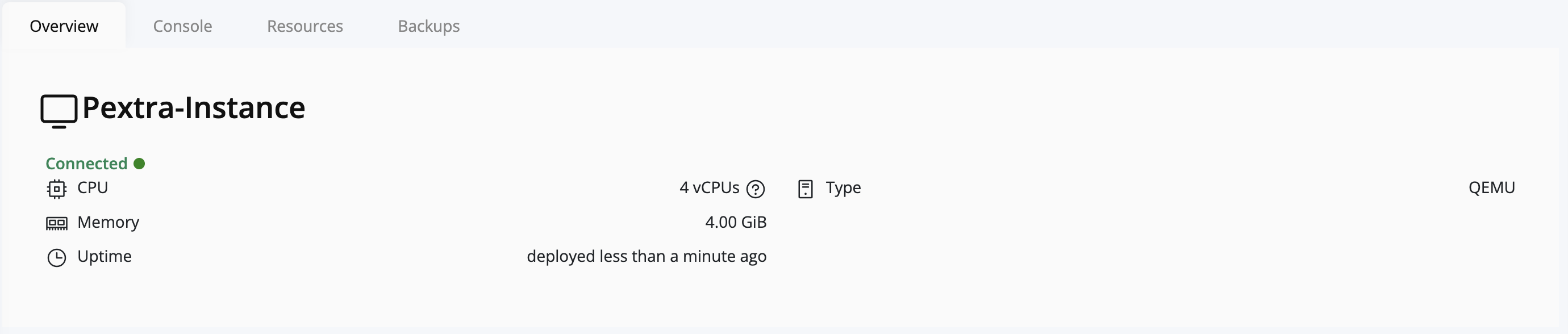Screen dimensions: 1568x334
Task: Click the CPU chip icon
Action: point(57,188)
